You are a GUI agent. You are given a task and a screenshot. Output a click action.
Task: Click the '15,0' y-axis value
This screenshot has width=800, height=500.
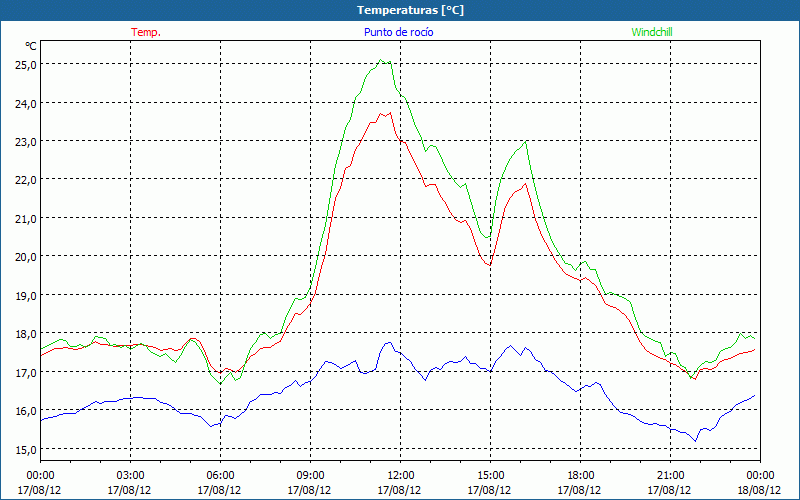pos(26,450)
